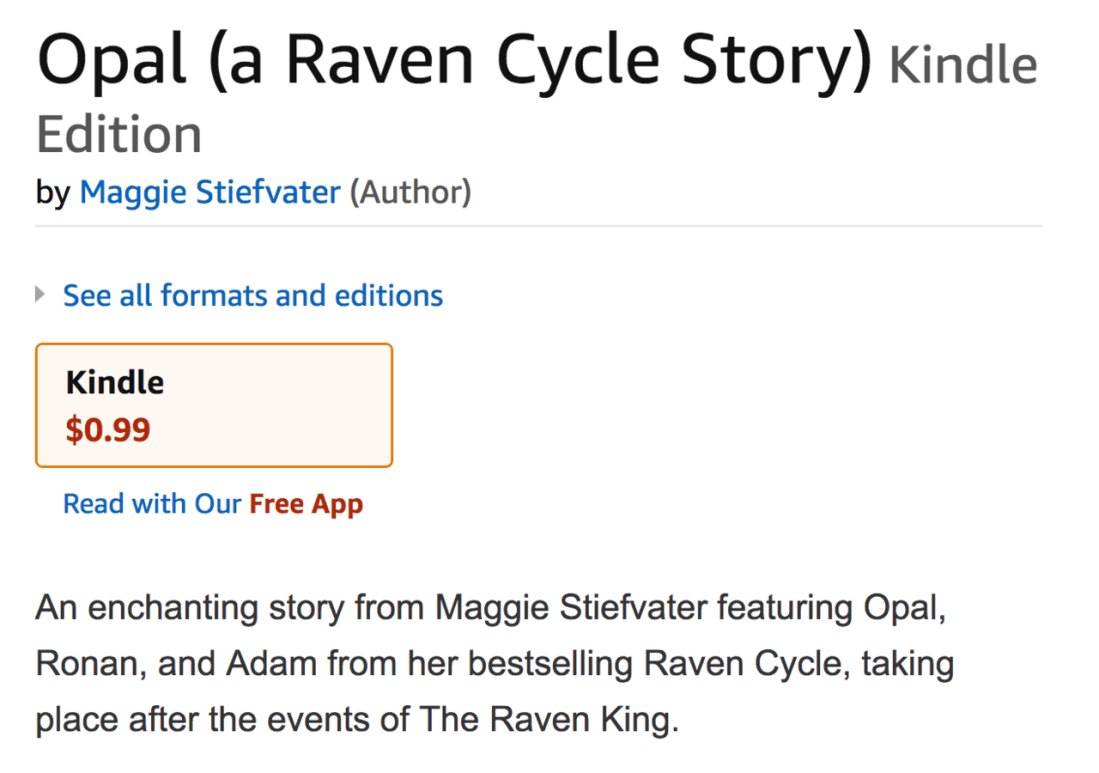Select the Kindle format option box
The width and height of the screenshot is (1099, 773).
(214, 405)
